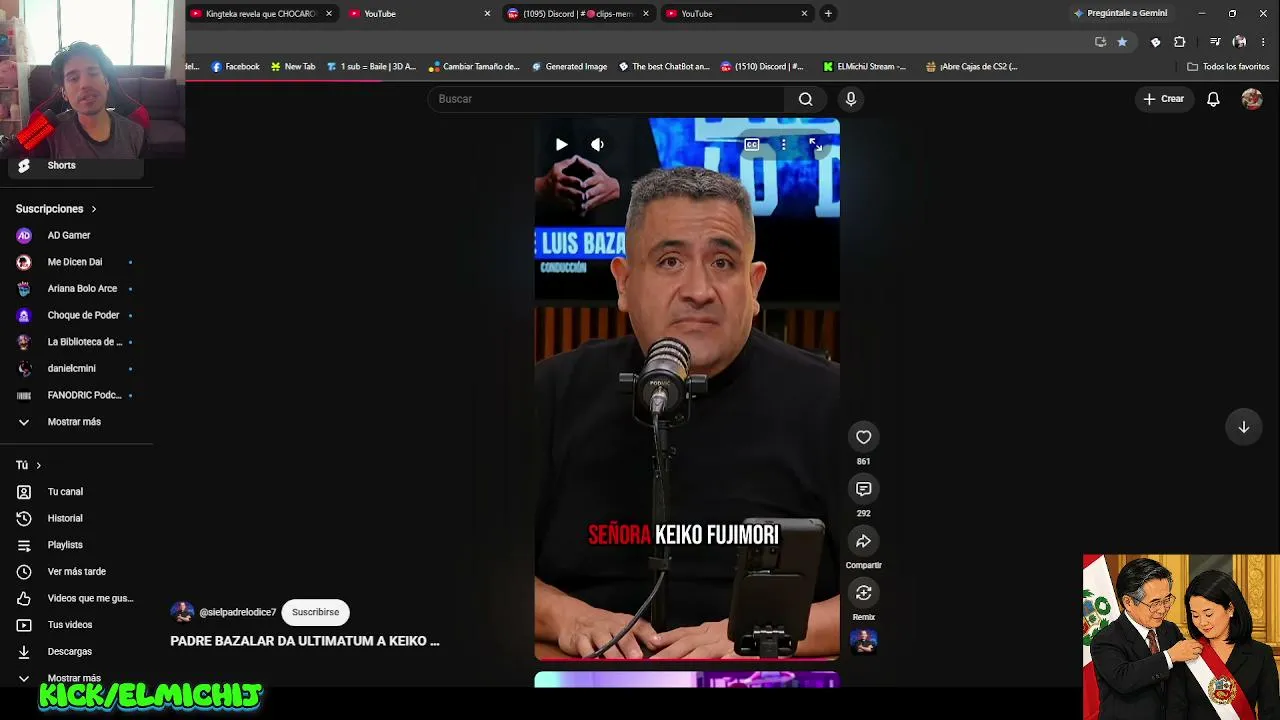The image size is (1280, 720).
Task: Open the Cambiar Tamaño de... bookmark
Action: pyautogui.click(x=474, y=67)
